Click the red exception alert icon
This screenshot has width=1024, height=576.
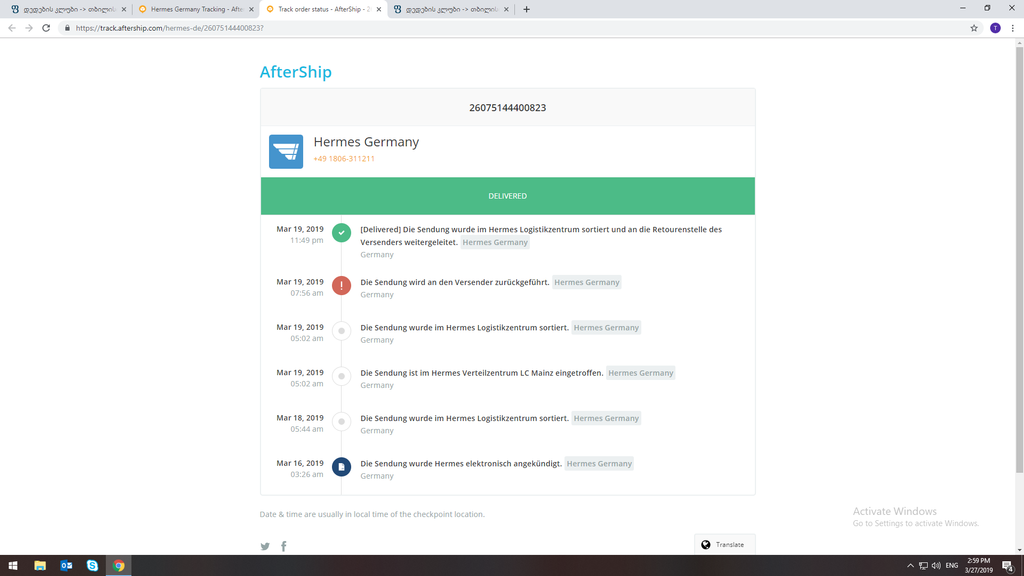pyautogui.click(x=342, y=285)
